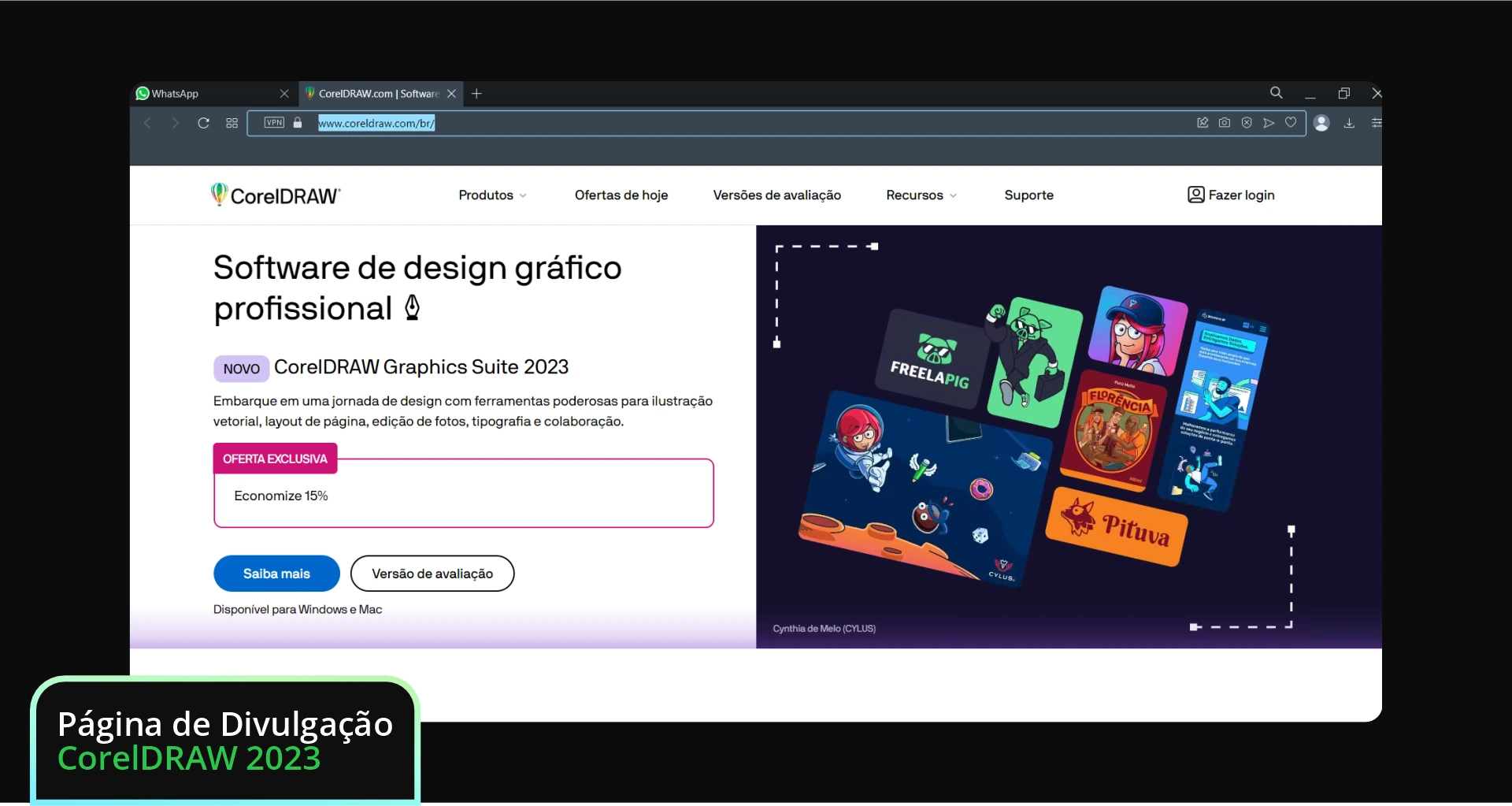The height and width of the screenshot is (806, 1512).
Task: Take a snapshot with the camera icon
Action: pyautogui.click(x=1225, y=122)
